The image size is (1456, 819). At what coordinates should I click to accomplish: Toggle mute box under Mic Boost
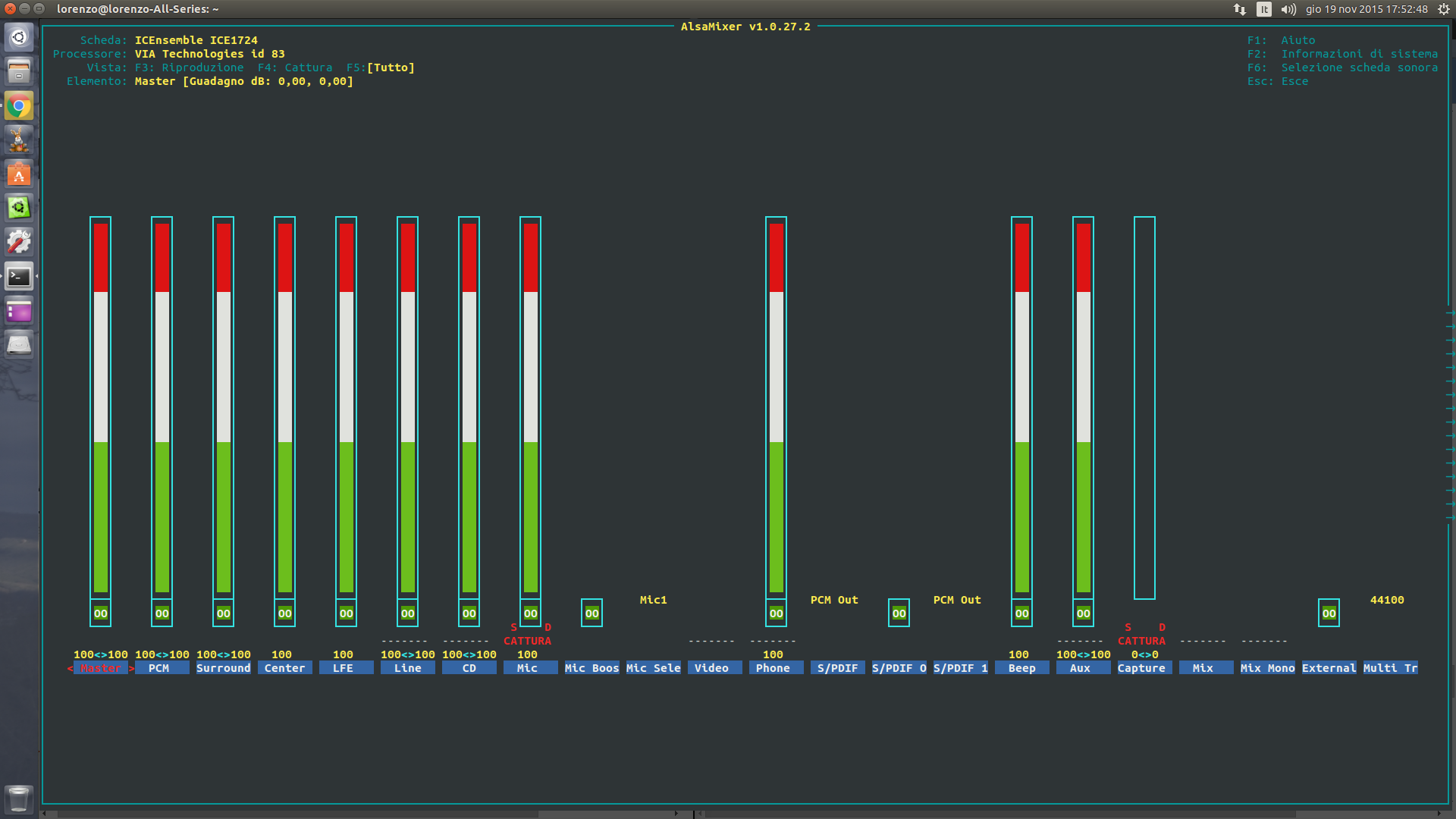(591, 613)
